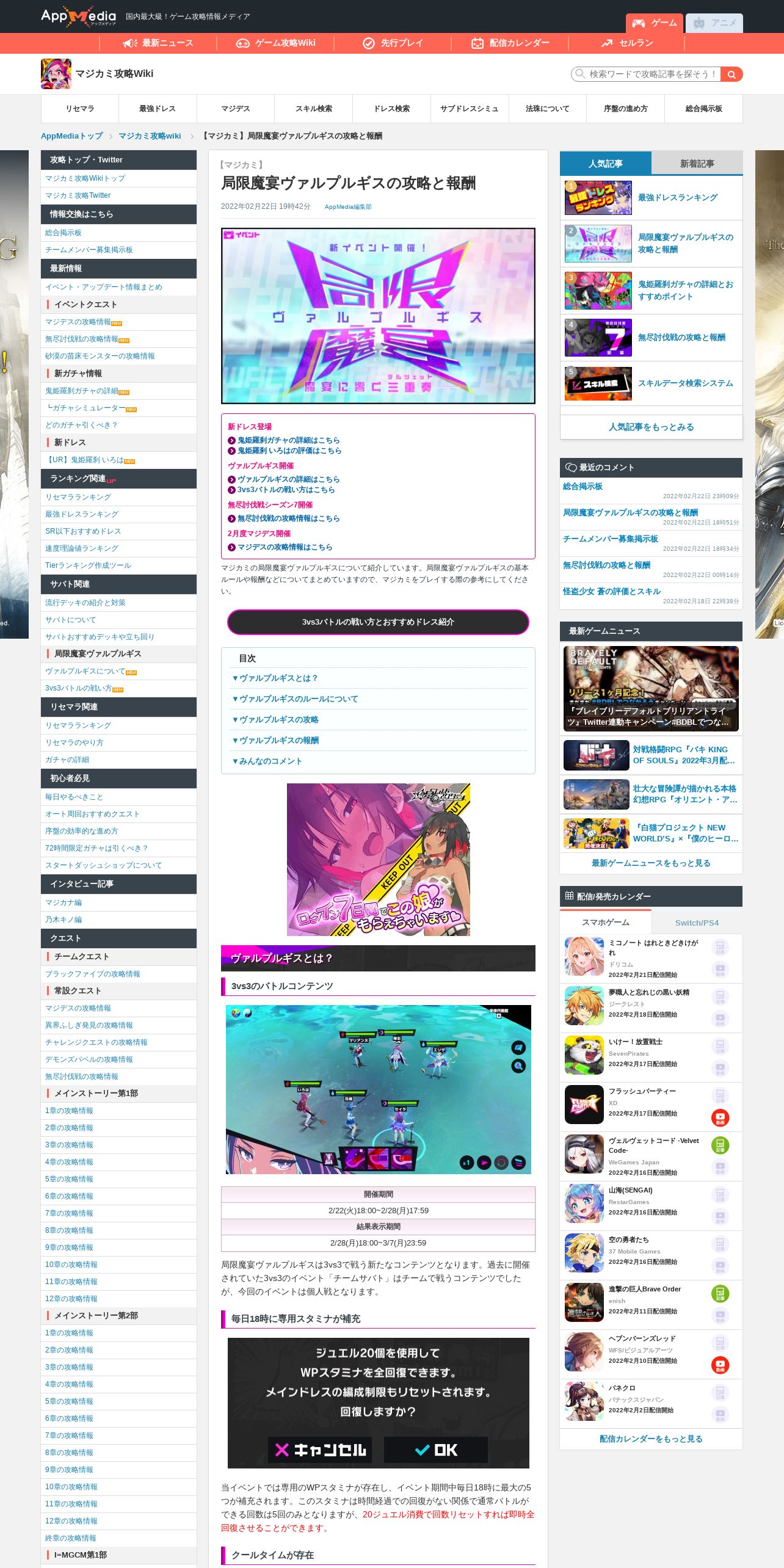The width and height of the screenshot is (784, 1568).
Task: Open the AppMedia編集部 author link
Action: (348, 207)
